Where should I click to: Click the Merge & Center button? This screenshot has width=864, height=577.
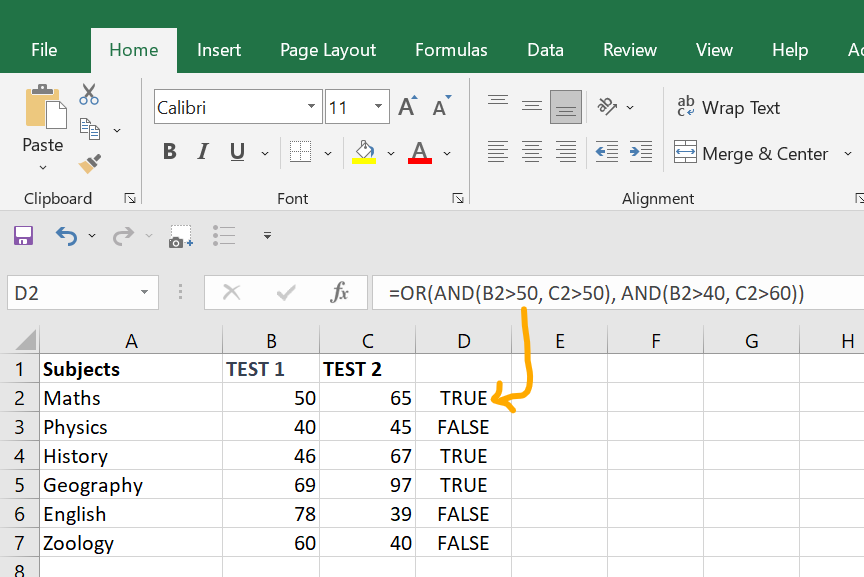coord(752,153)
